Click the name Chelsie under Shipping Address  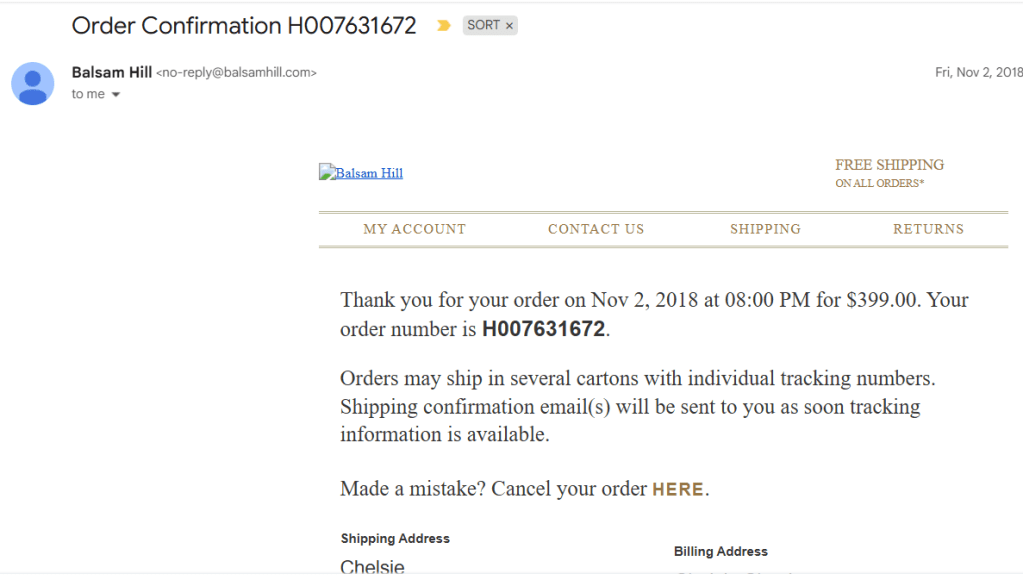pos(372,567)
